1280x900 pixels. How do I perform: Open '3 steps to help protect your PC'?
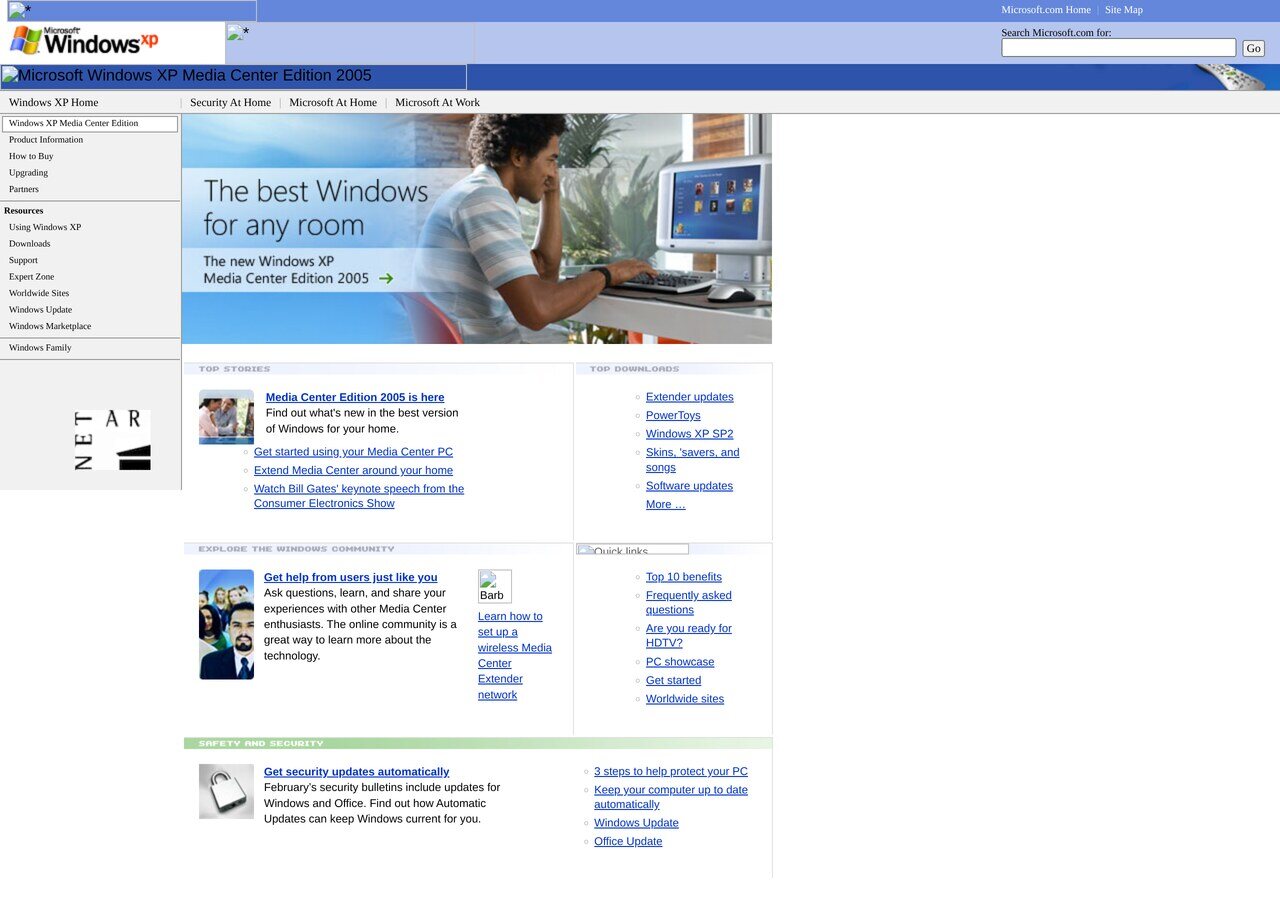coord(670,772)
